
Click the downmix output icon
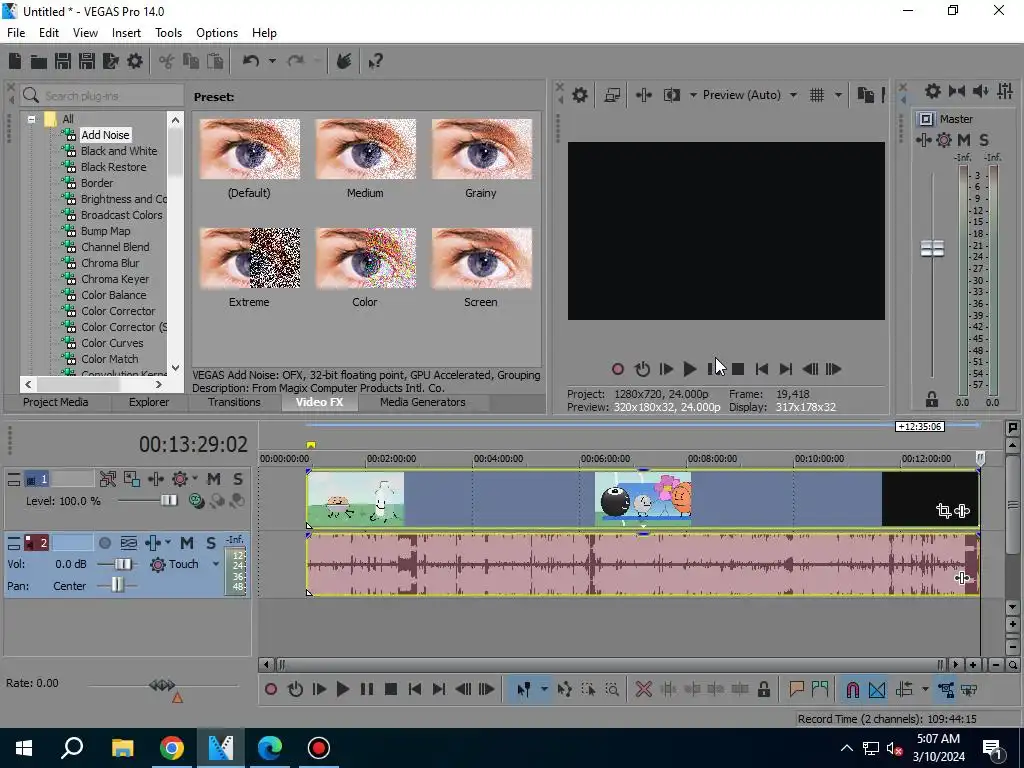click(957, 91)
